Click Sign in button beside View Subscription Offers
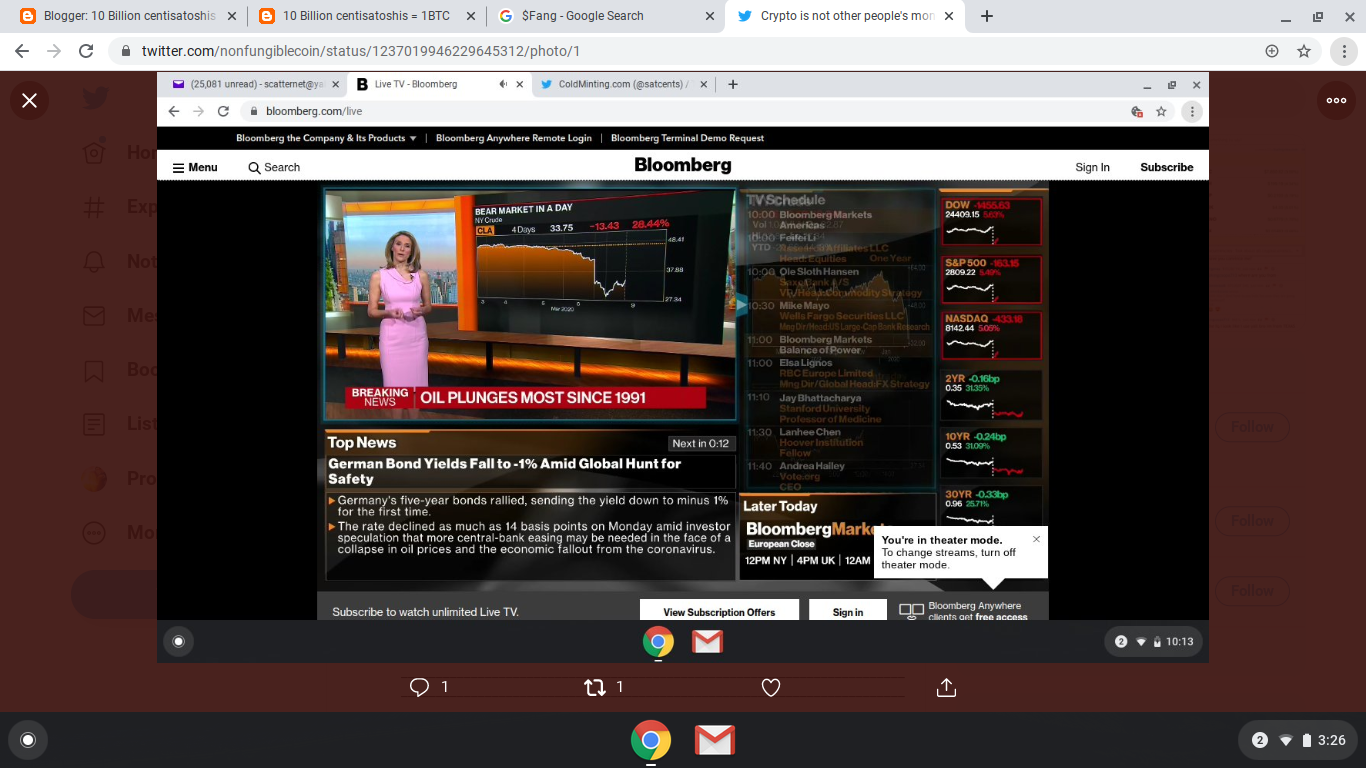 click(x=848, y=611)
